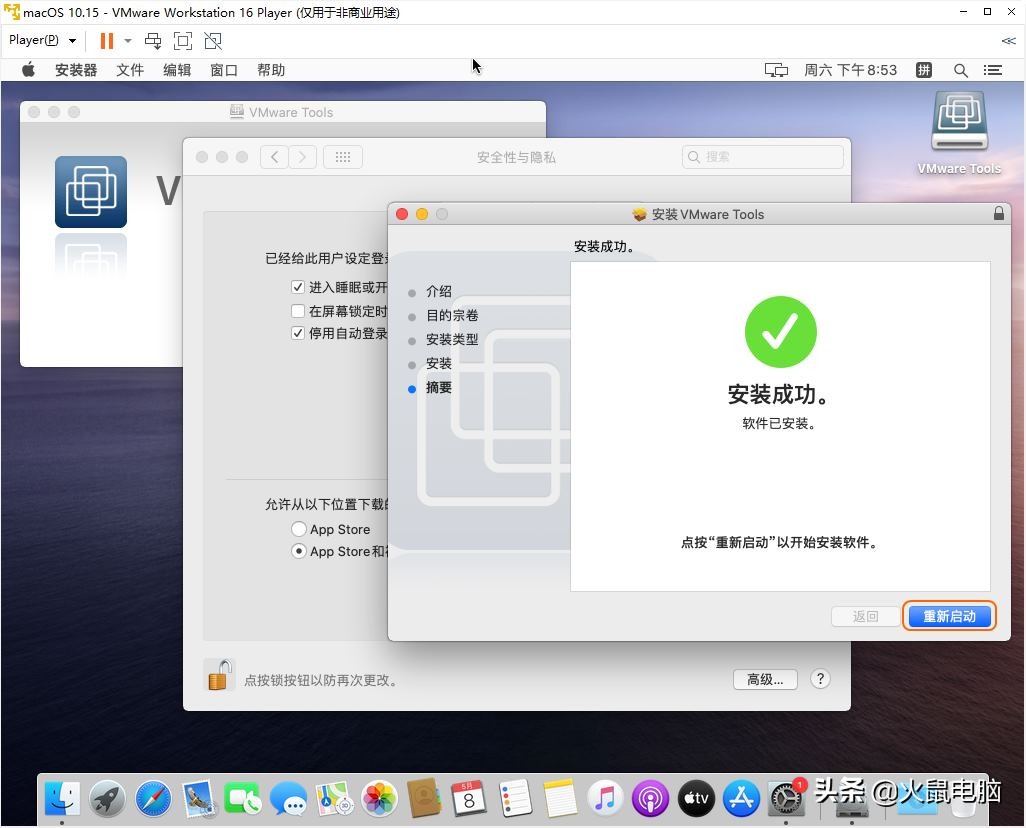Click the Music app in the Dock
Screen dimensions: 1026x828
pyautogui.click(x=604, y=798)
